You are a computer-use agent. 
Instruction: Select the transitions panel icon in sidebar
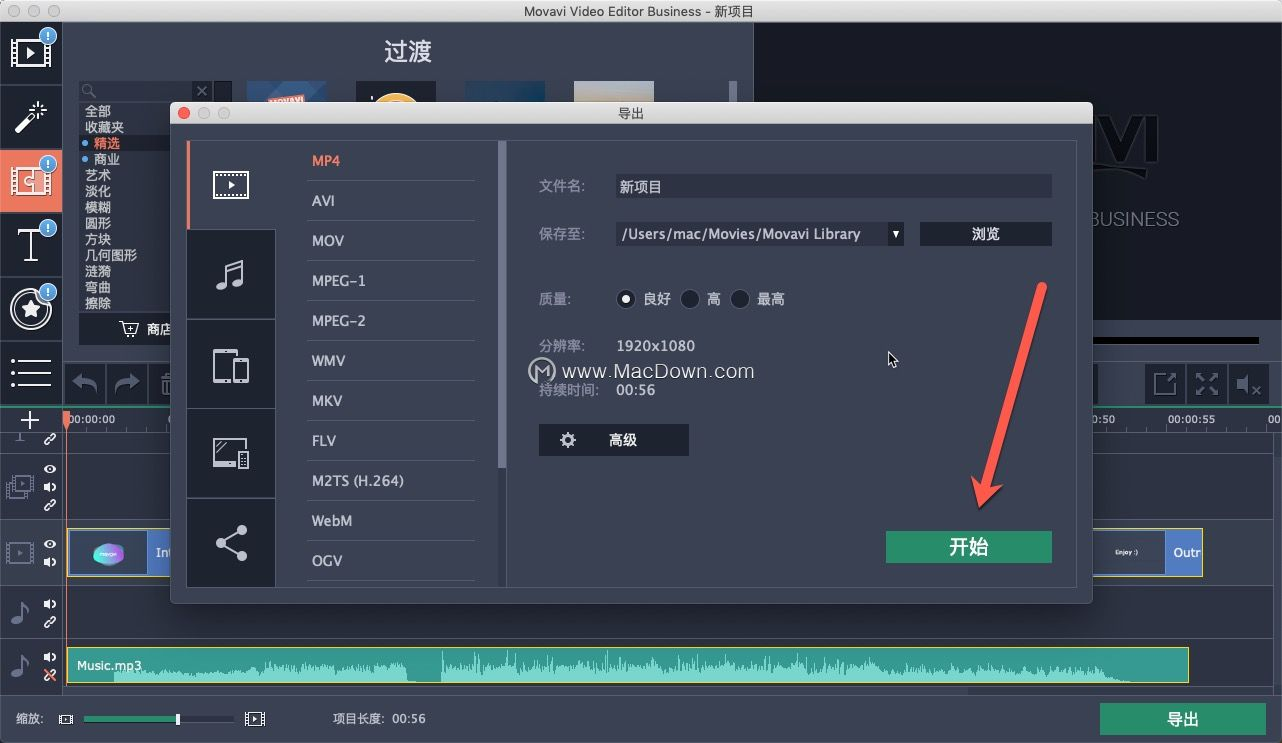point(31,181)
